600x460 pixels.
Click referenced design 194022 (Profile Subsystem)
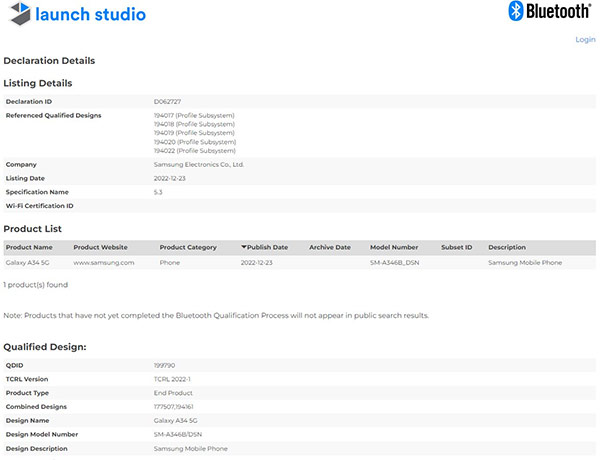[x=195, y=151]
